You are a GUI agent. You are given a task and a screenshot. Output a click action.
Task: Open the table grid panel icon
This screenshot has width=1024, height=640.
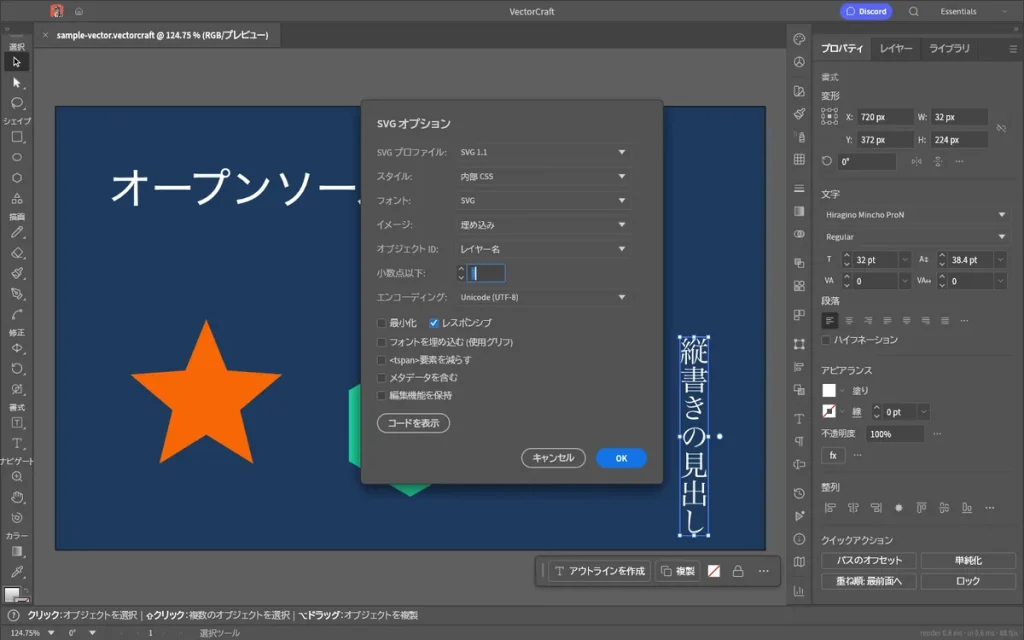[x=799, y=159]
